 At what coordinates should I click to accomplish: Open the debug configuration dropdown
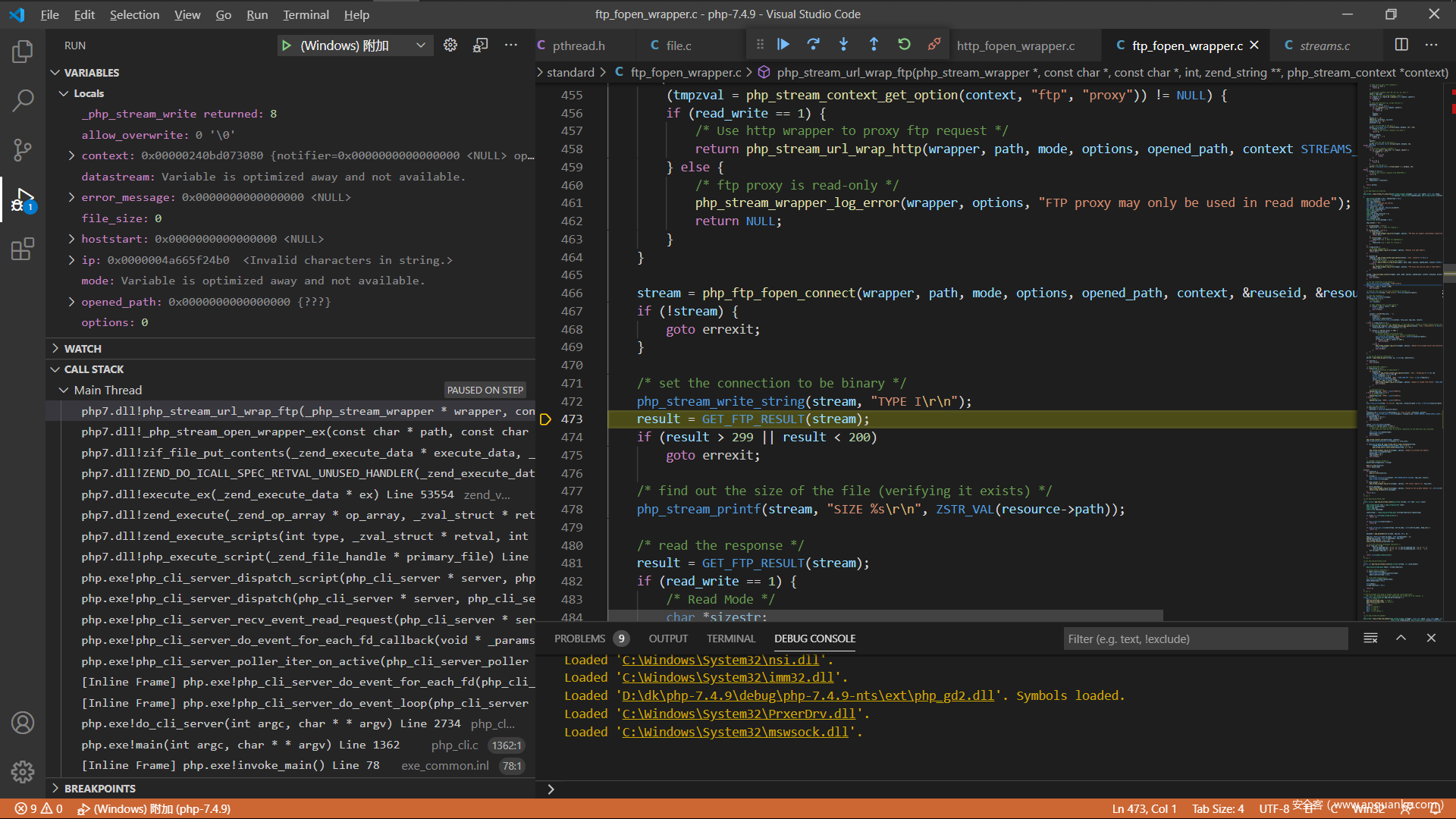click(x=420, y=45)
